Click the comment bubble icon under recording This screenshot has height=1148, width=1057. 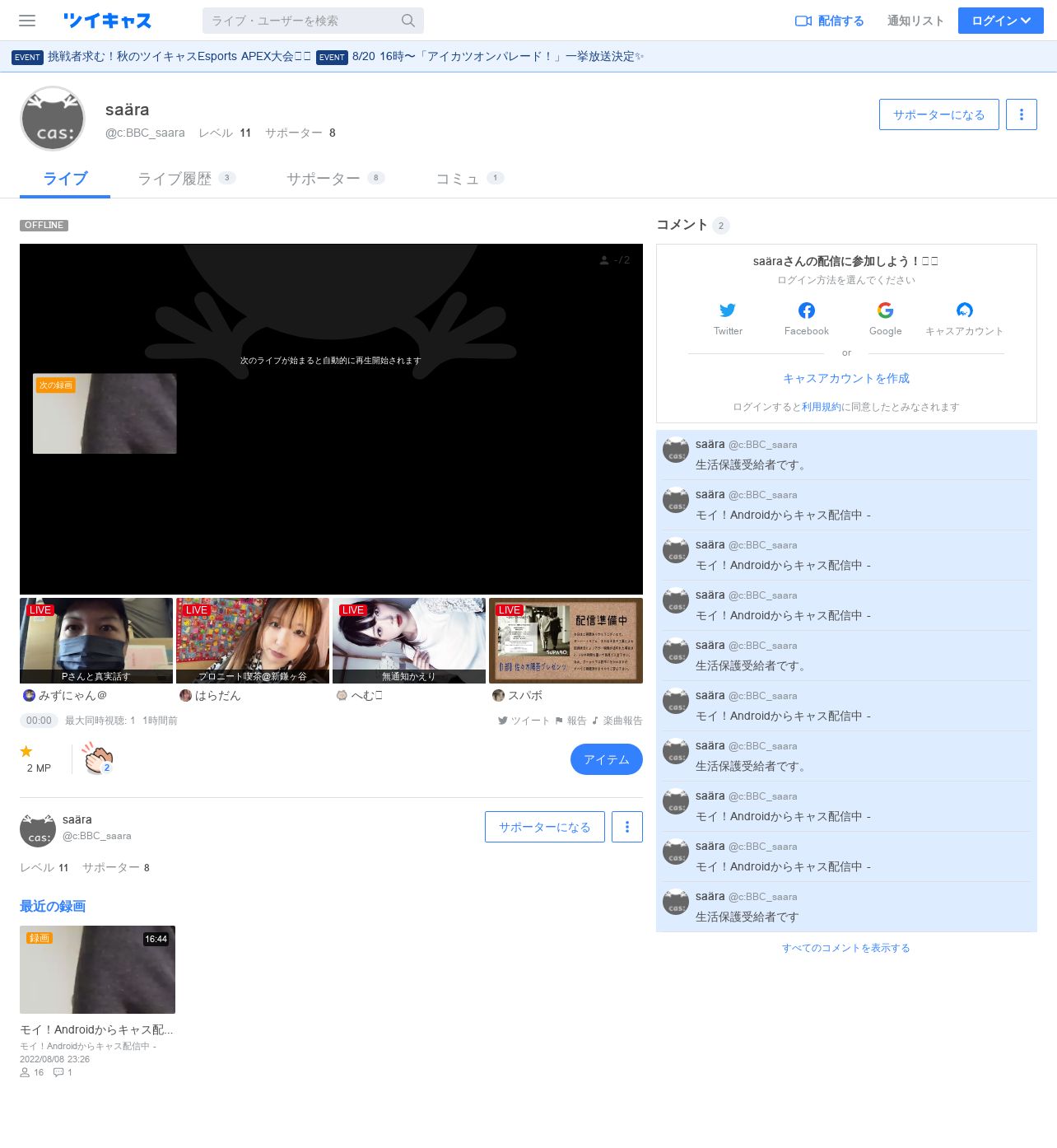click(x=58, y=1072)
